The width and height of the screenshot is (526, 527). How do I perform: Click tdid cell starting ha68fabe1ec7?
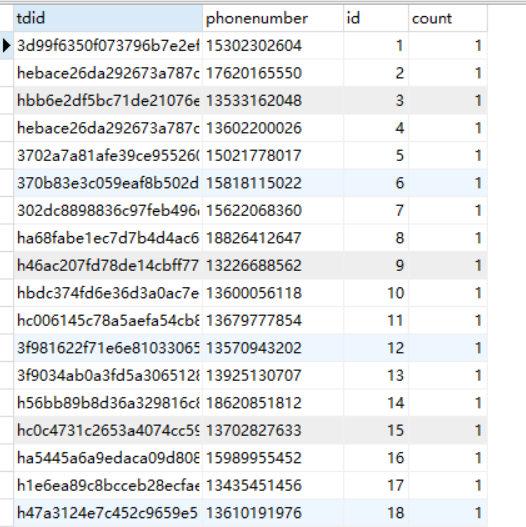coord(108,238)
